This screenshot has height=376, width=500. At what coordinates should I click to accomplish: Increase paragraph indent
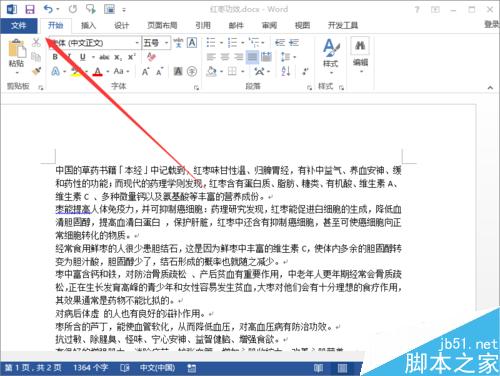point(294,43)
